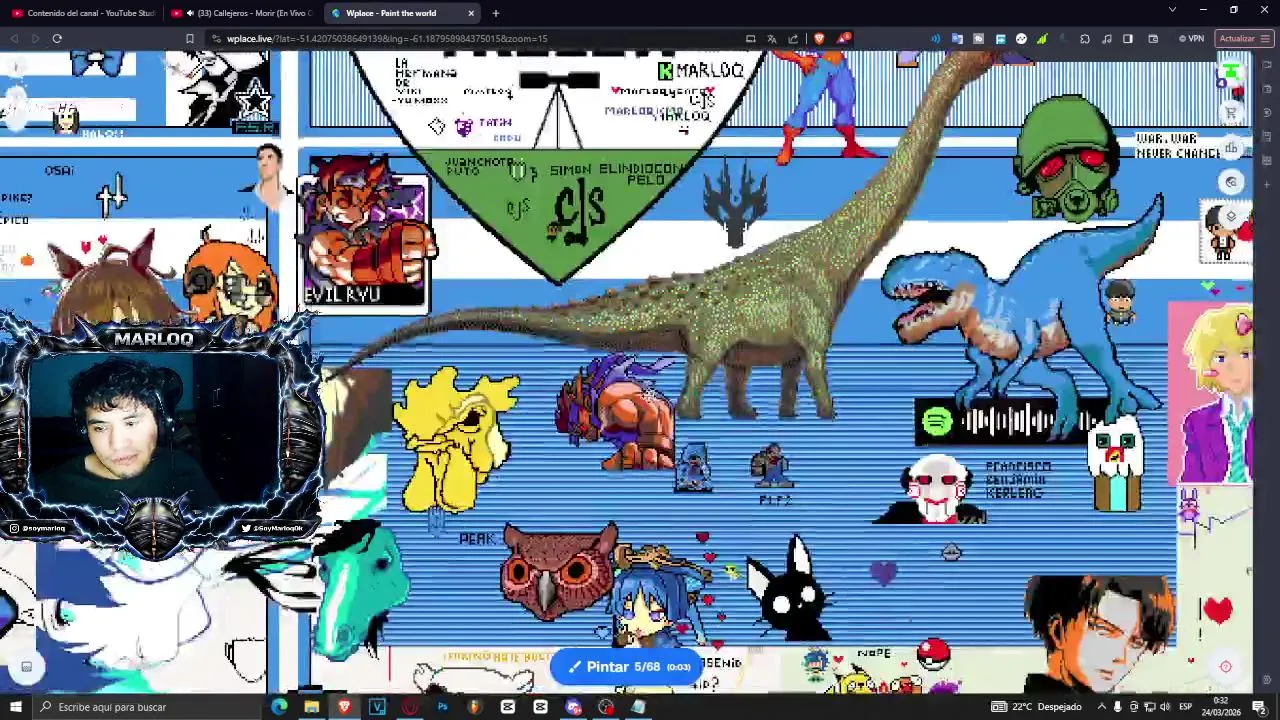Click the round info button at the map's lower left
Viewport: 1280px width, 720px height.
coord(26,667)
